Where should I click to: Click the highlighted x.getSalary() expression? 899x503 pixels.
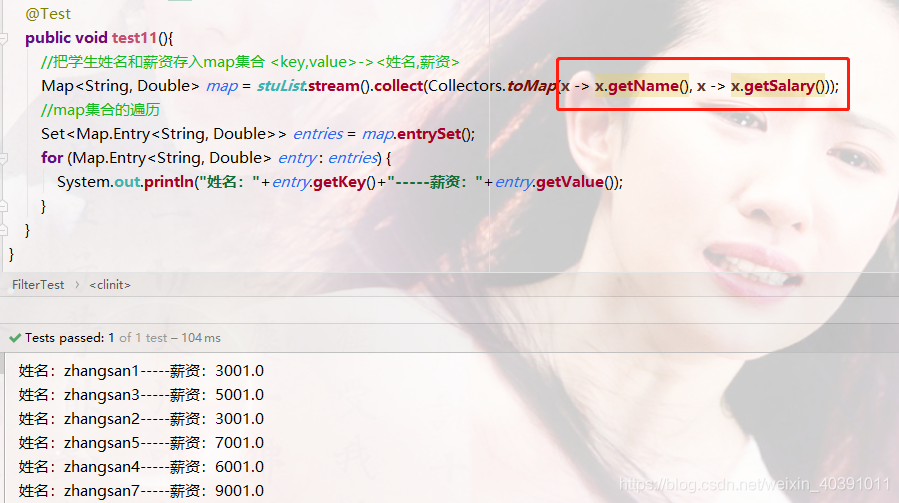pyautogui.click(x=777, y=86)
